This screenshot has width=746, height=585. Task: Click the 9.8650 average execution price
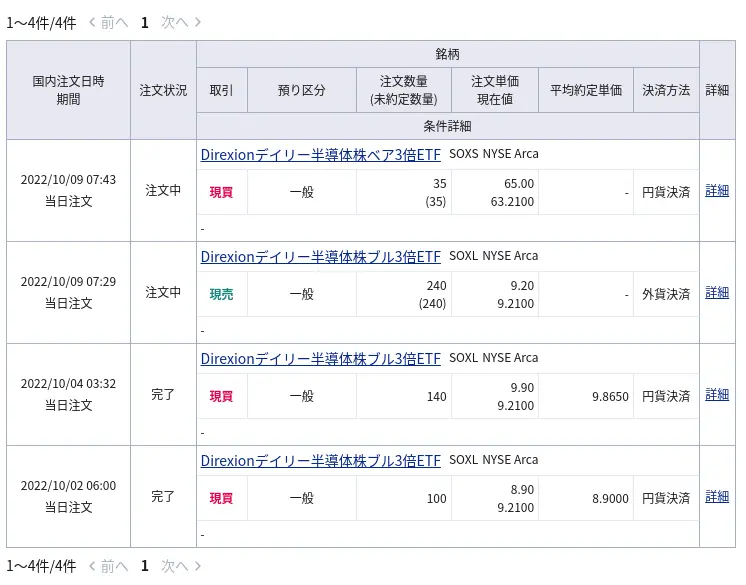click(610, 397)
